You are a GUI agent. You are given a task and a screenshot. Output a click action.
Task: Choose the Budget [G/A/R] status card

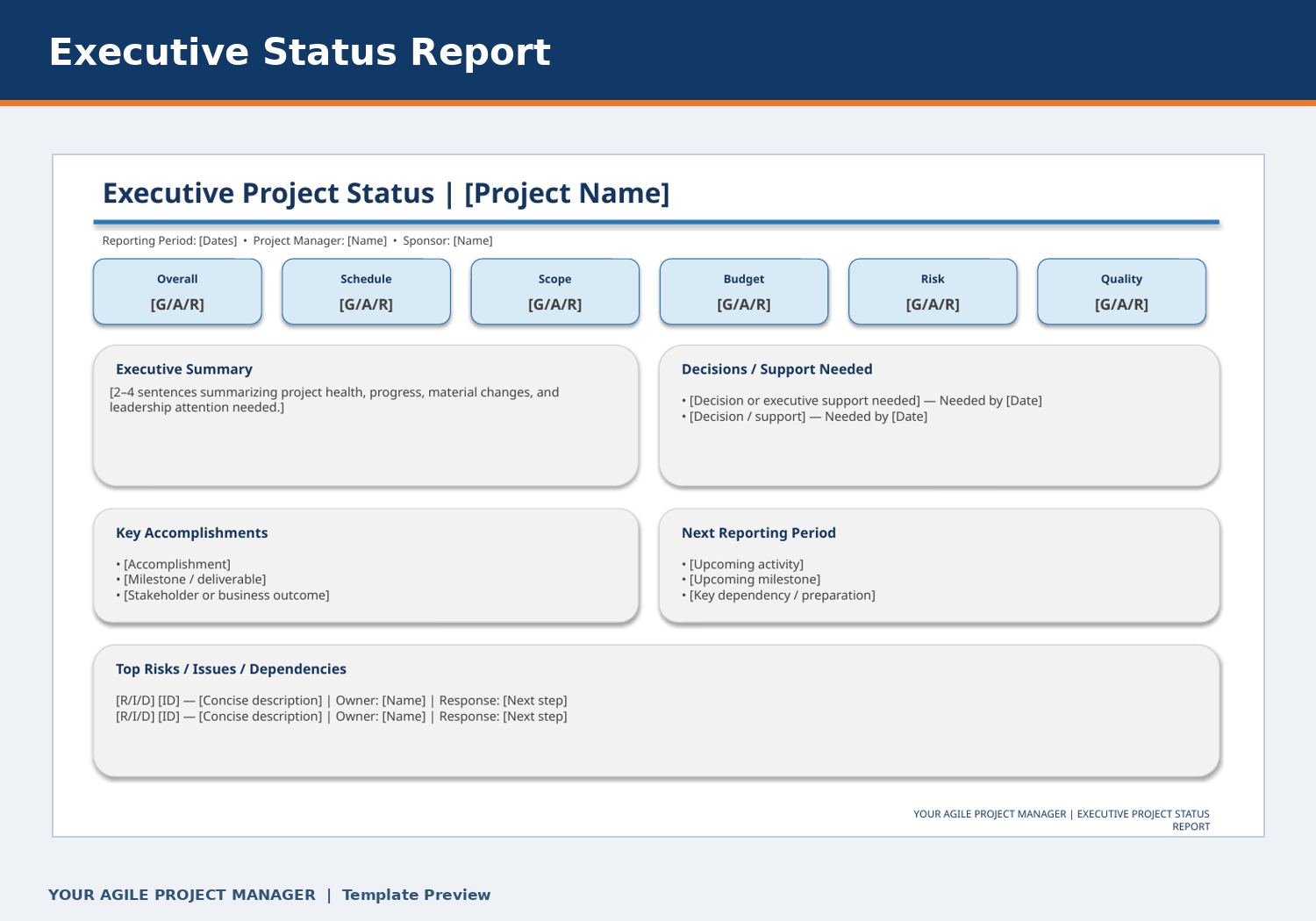744,291
